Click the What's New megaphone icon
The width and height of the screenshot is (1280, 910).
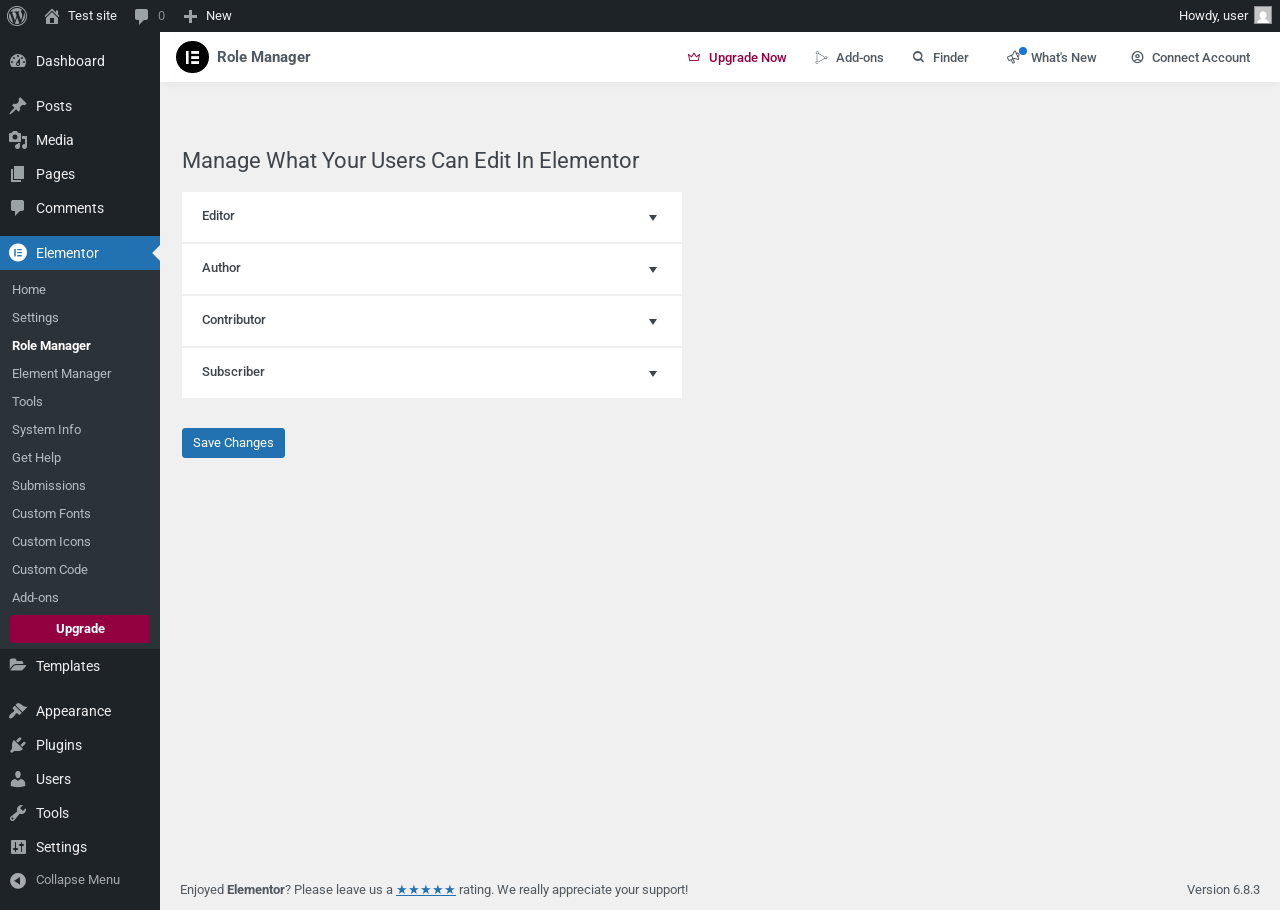[1015, 57]
